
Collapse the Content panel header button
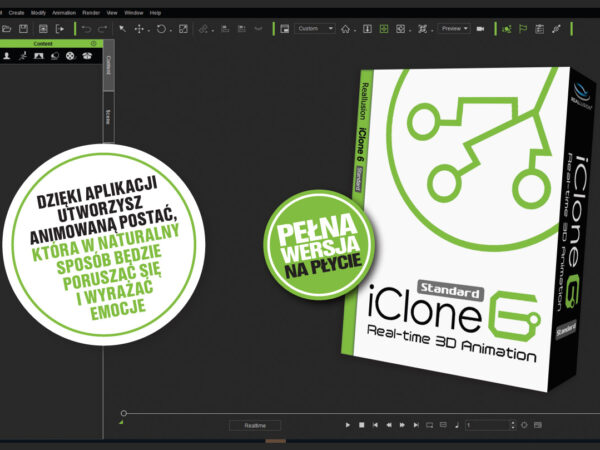click(94, 44)
